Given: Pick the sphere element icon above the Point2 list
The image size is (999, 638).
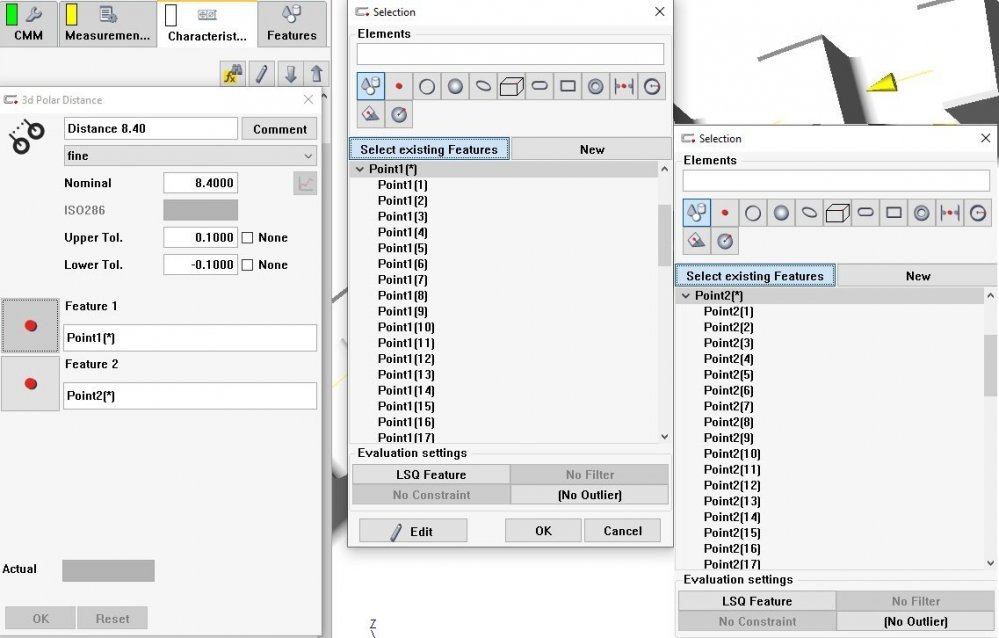Looking at the screenshot, I should [781, 213].
